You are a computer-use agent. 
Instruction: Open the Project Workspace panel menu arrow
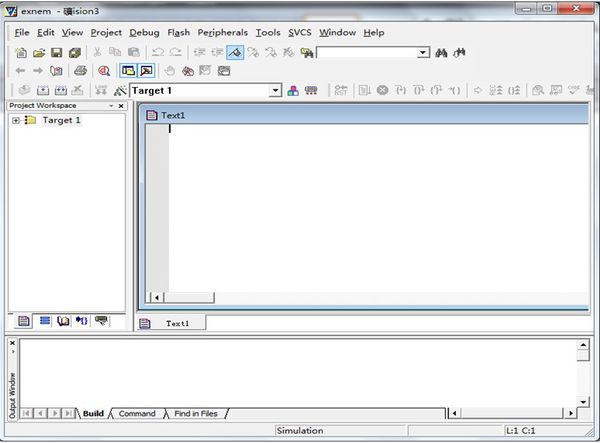point(111,106)
